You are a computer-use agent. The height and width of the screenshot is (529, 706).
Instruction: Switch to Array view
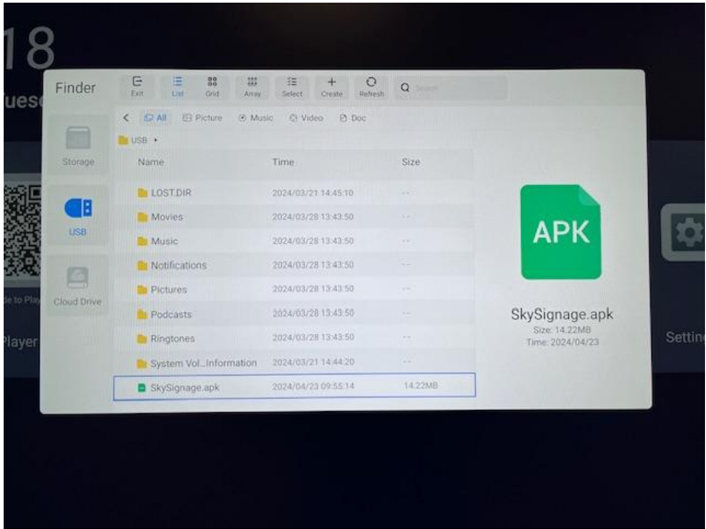[x=252, y=86]
